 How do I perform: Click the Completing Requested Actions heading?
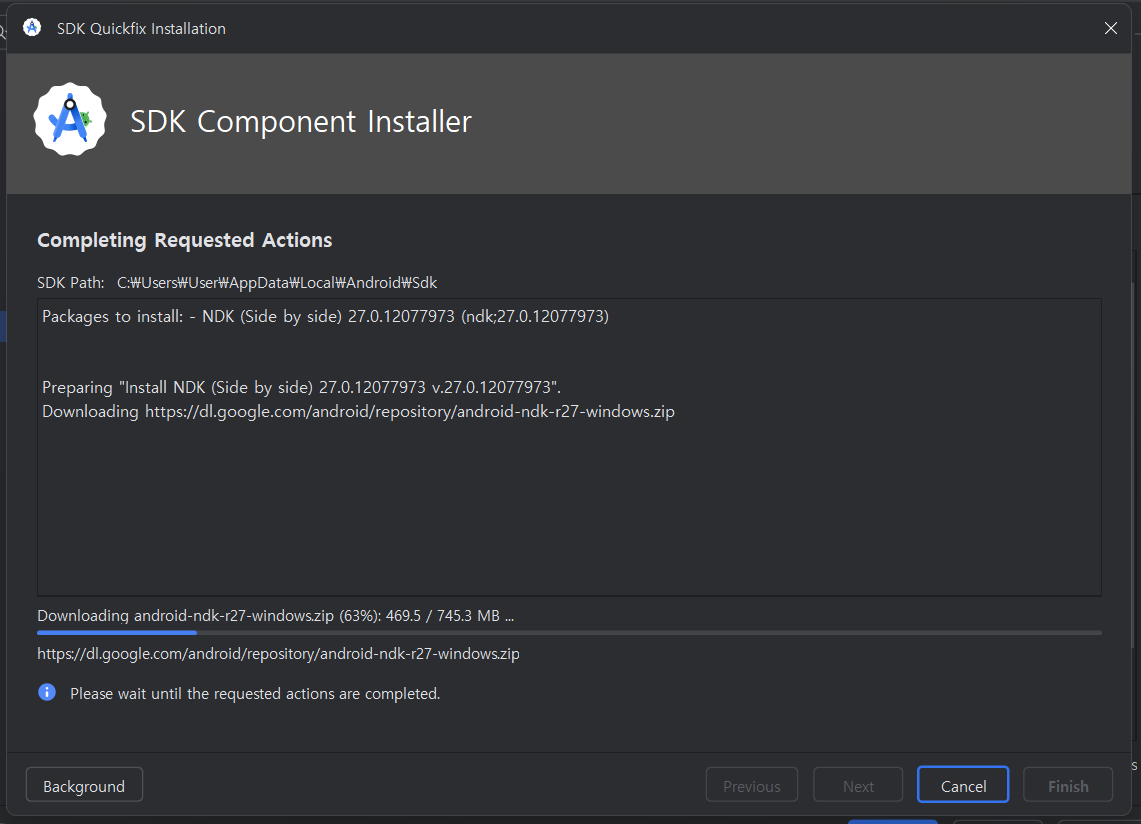tap(185, 240)
